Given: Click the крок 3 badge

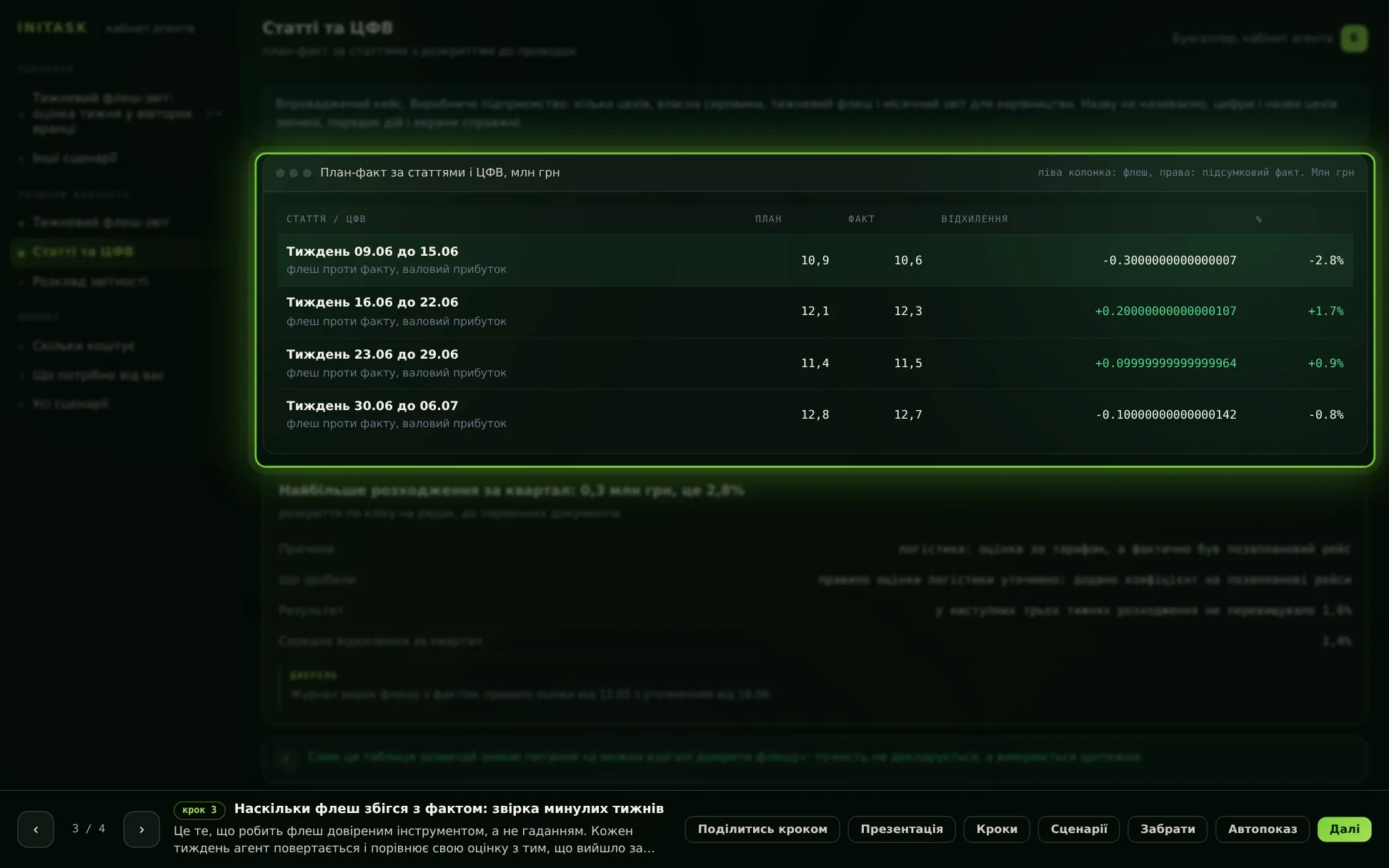Looking at the screenshot, I should [199, 810].
